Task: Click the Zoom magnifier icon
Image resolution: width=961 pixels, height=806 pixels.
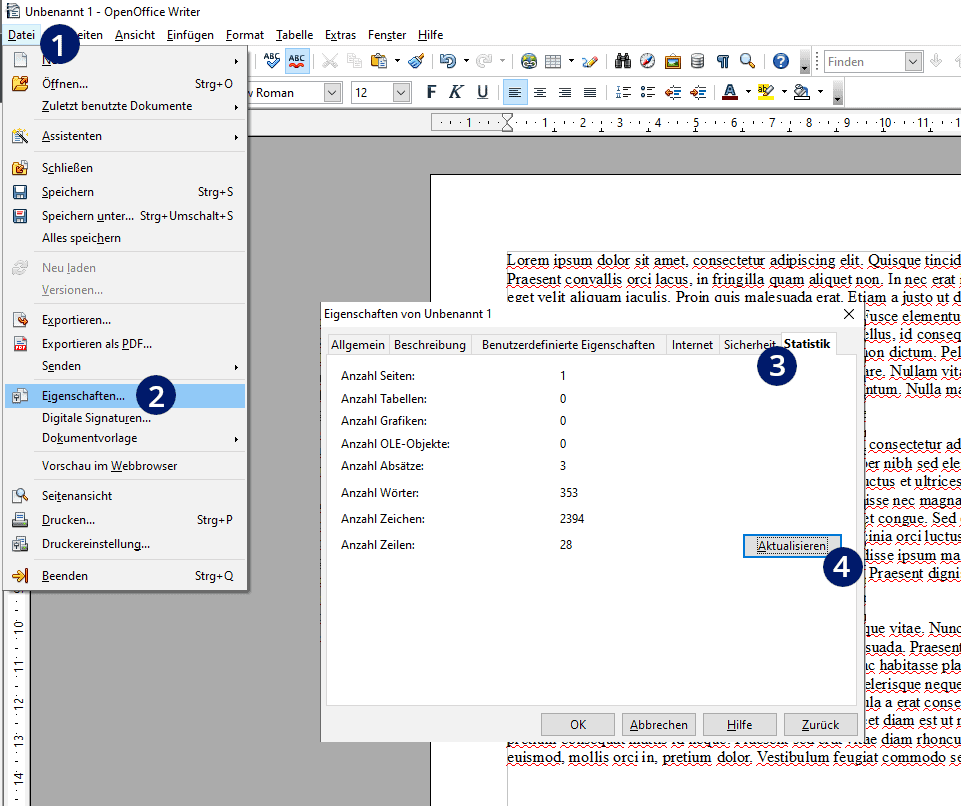Action: pyautogui.click(x=747, y=61)
